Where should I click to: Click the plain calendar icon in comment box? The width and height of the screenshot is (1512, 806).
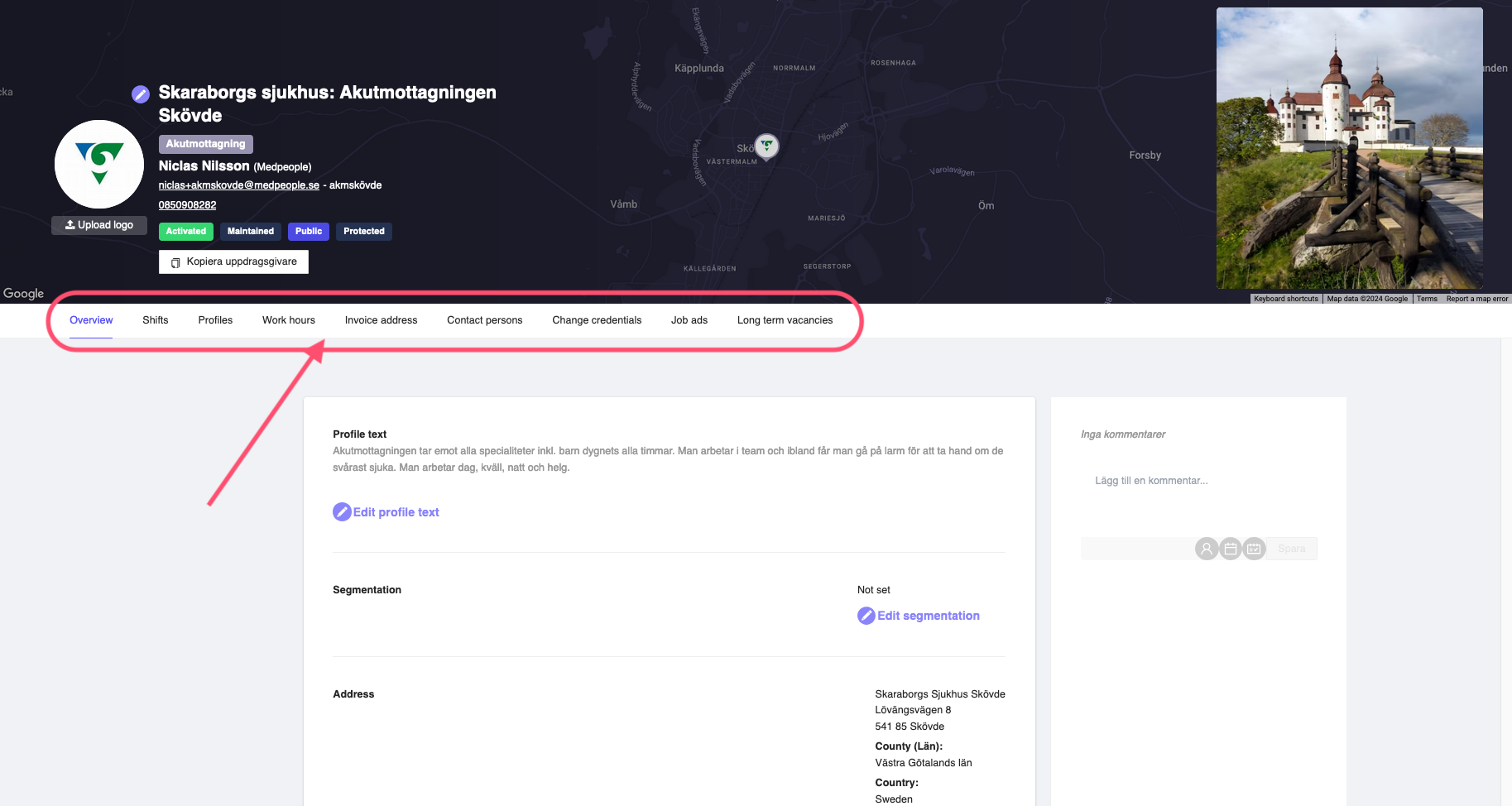tap(1231, 549)
